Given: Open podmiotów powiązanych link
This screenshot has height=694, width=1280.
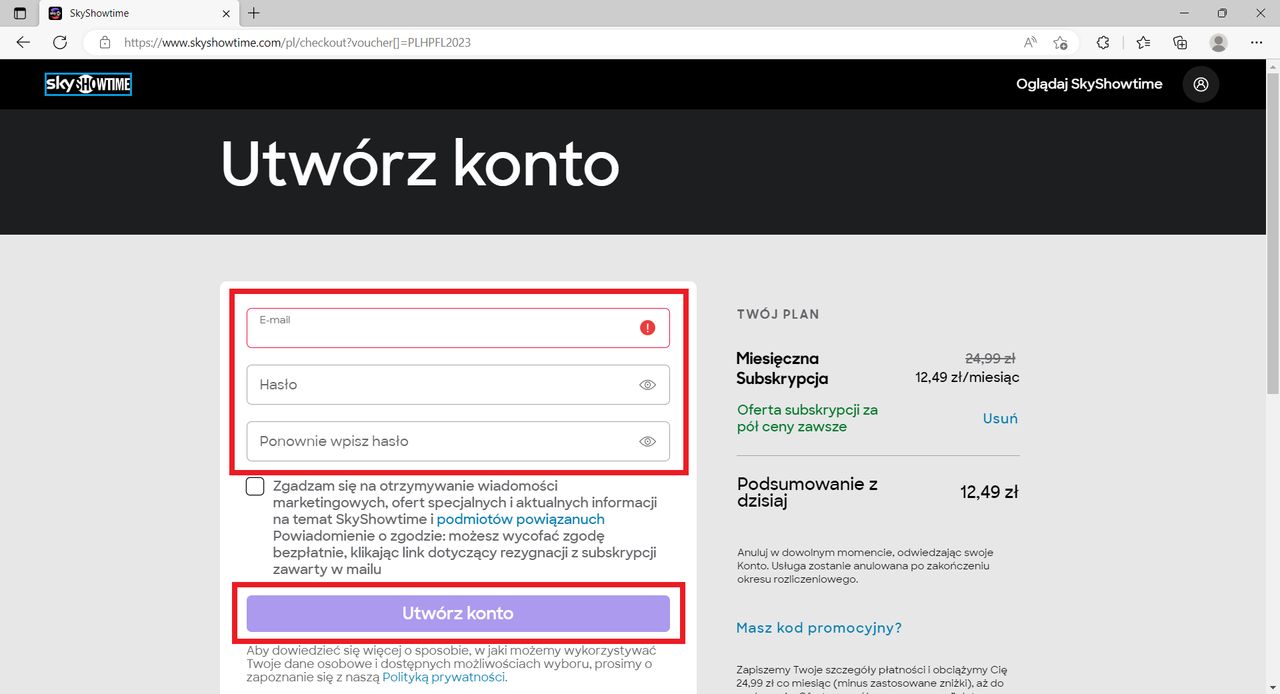Looking at the screenshot, I should point(521,519).
